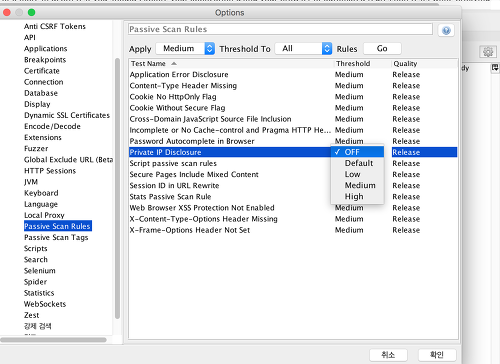This screenshot has height=364, width=500.
Task: Select Connection in options tree
Action: [x=44, y=82]
